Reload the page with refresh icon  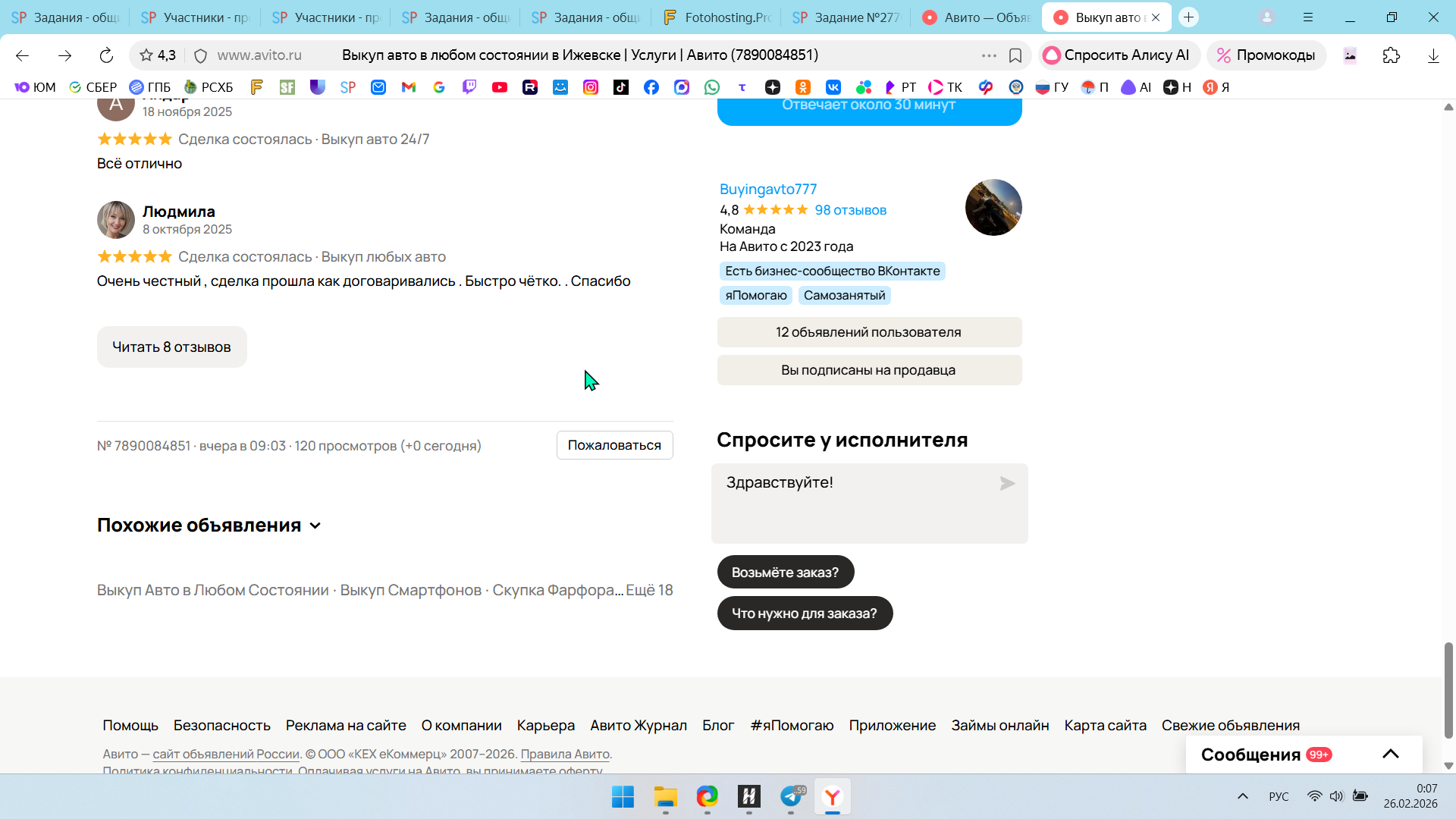coord(106,55)
